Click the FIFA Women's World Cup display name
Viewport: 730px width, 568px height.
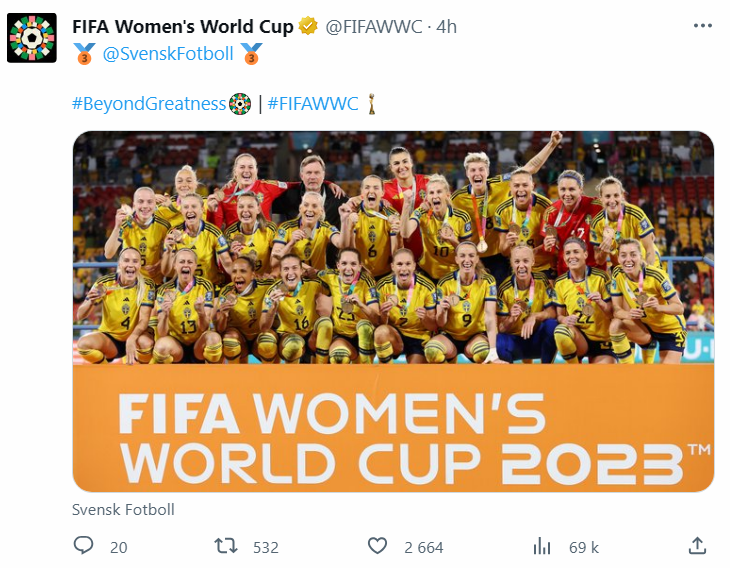[x=183, y=27]
